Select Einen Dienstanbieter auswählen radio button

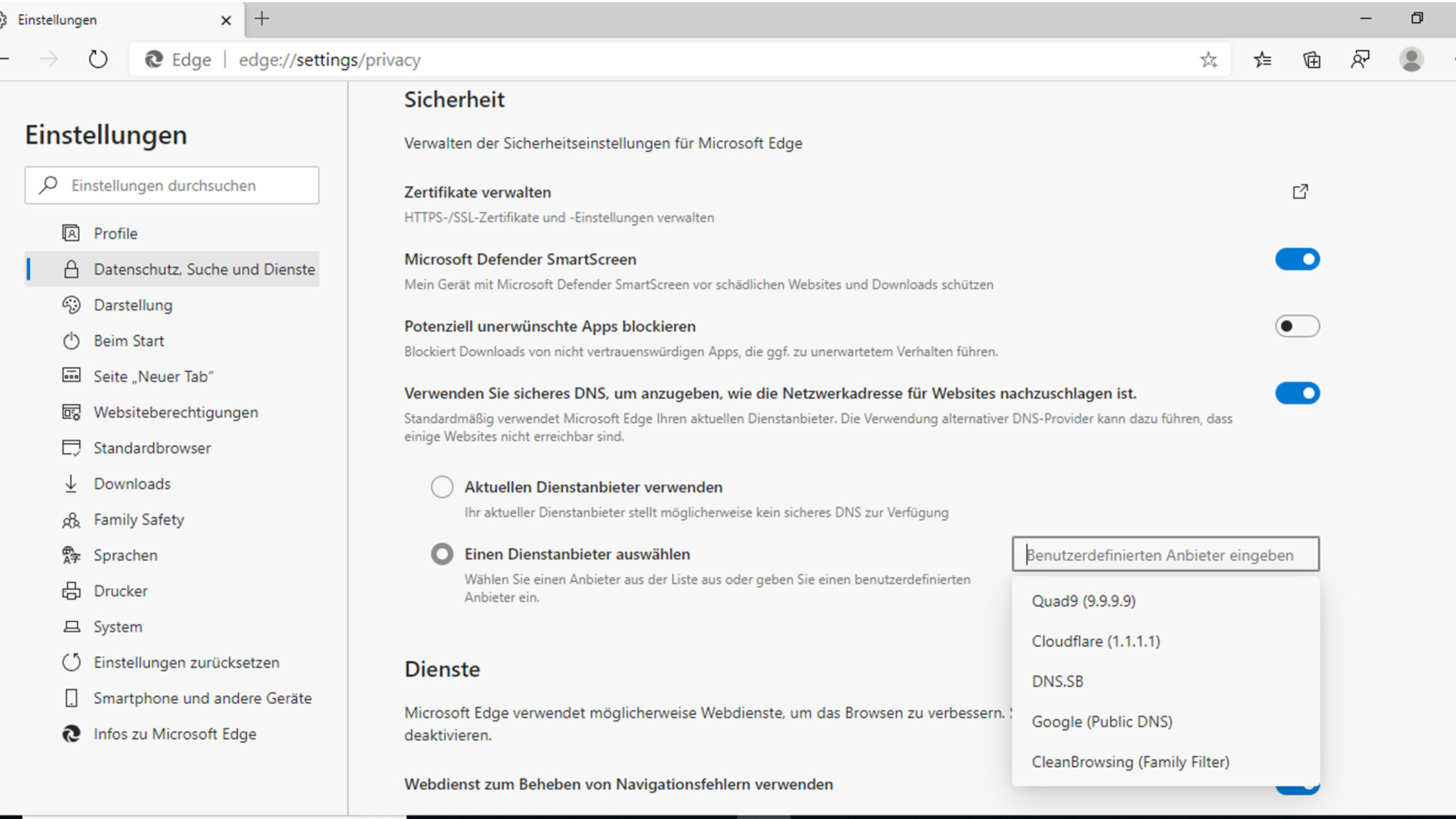pyautogui.click(x=441, y=553)
